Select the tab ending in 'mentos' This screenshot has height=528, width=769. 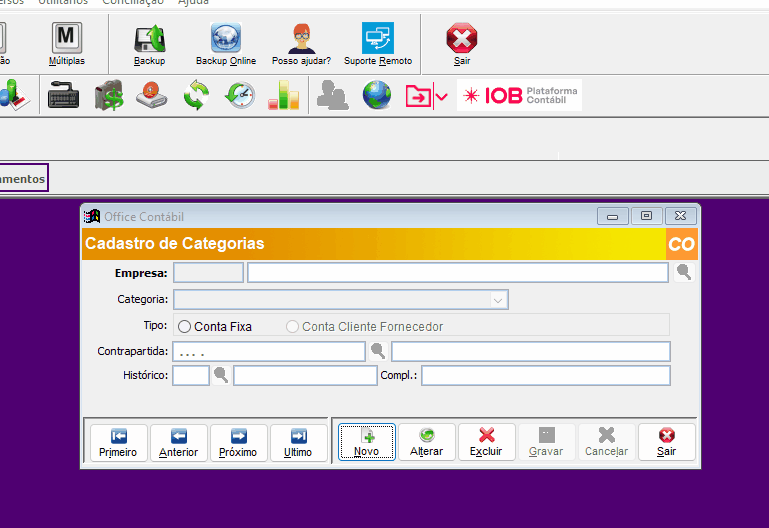point(23,178)
